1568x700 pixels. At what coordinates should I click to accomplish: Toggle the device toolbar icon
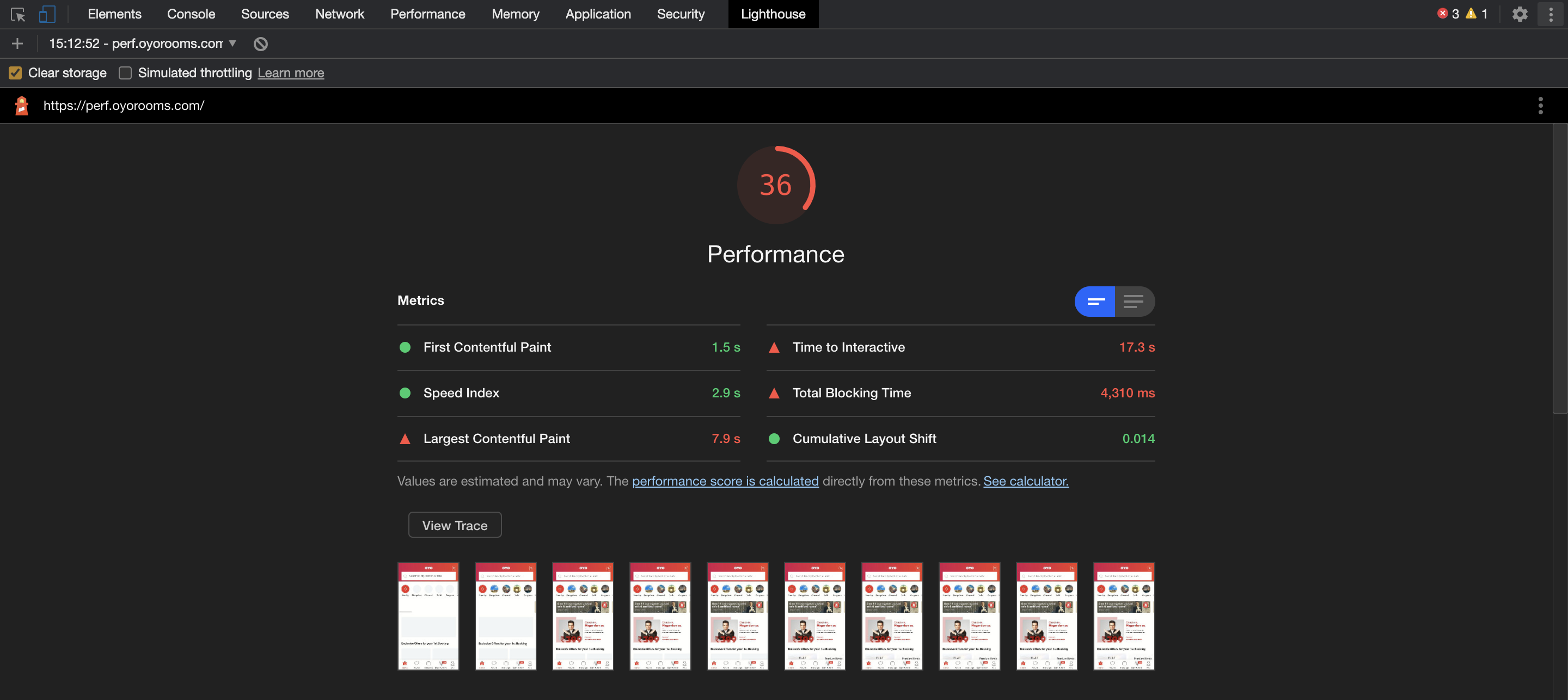click(x=47, y=14)
